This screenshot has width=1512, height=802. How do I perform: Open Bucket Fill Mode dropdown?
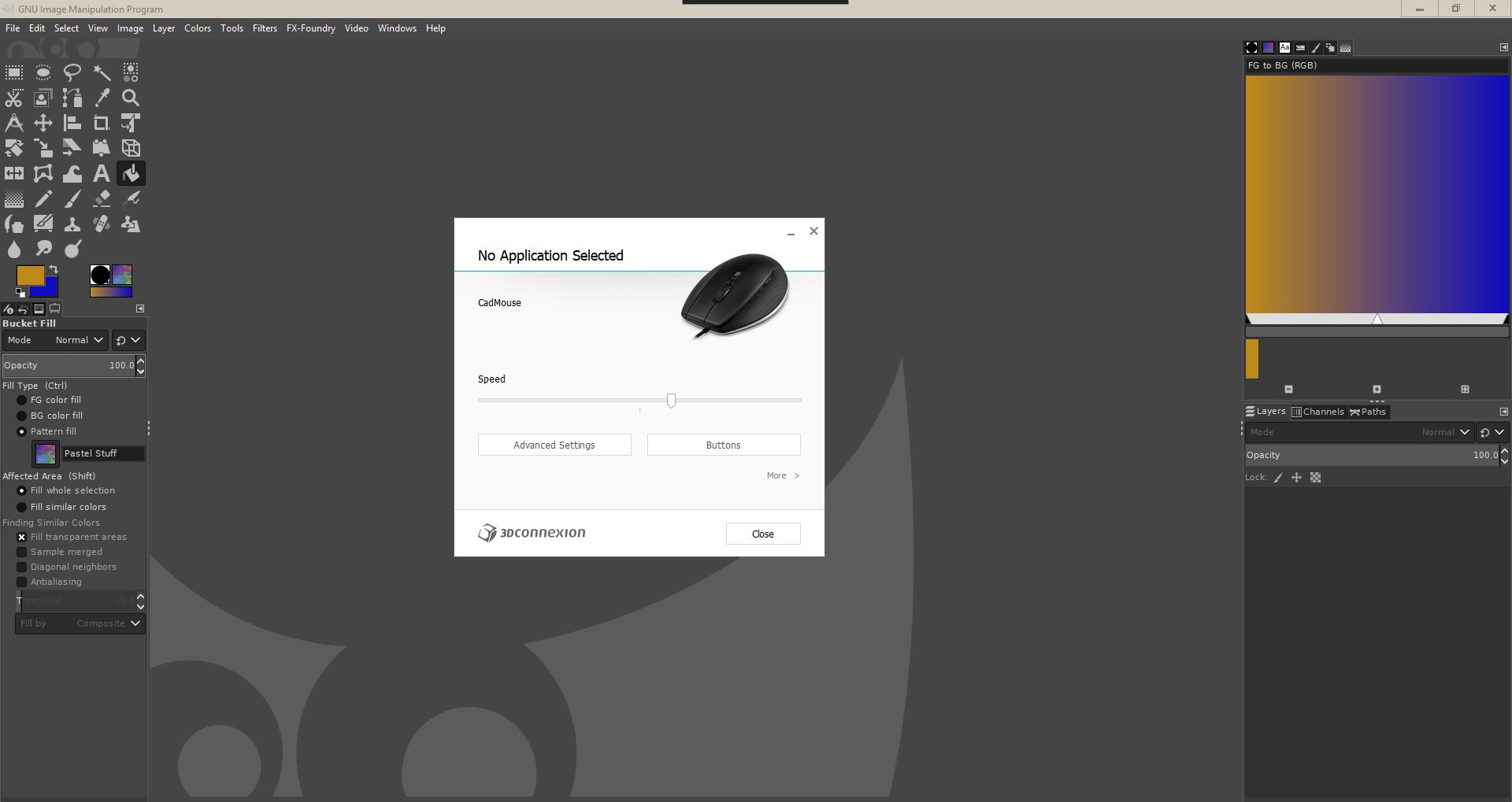pos(55,340)
